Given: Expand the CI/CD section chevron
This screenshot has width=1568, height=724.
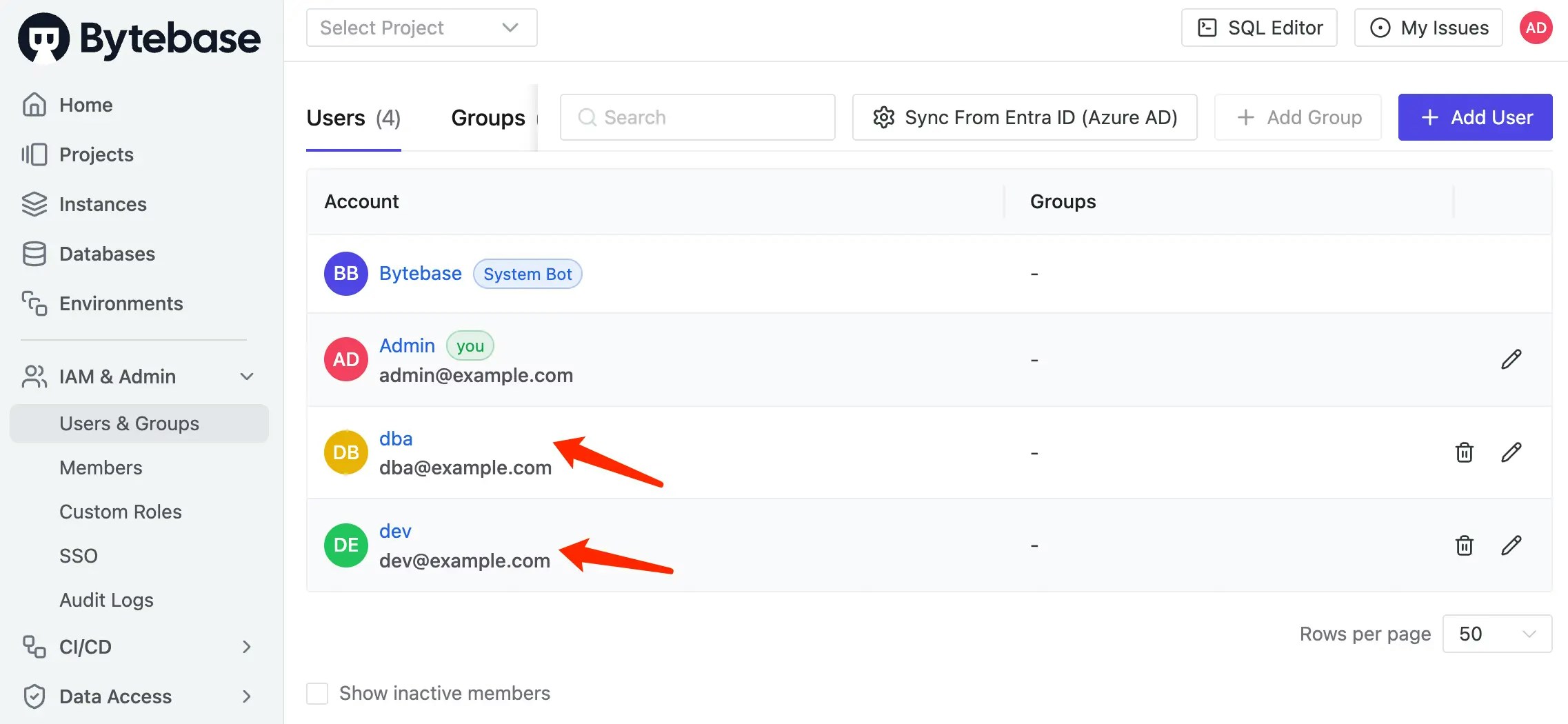Looking at the screenshot, I should (x=247, y=647).
